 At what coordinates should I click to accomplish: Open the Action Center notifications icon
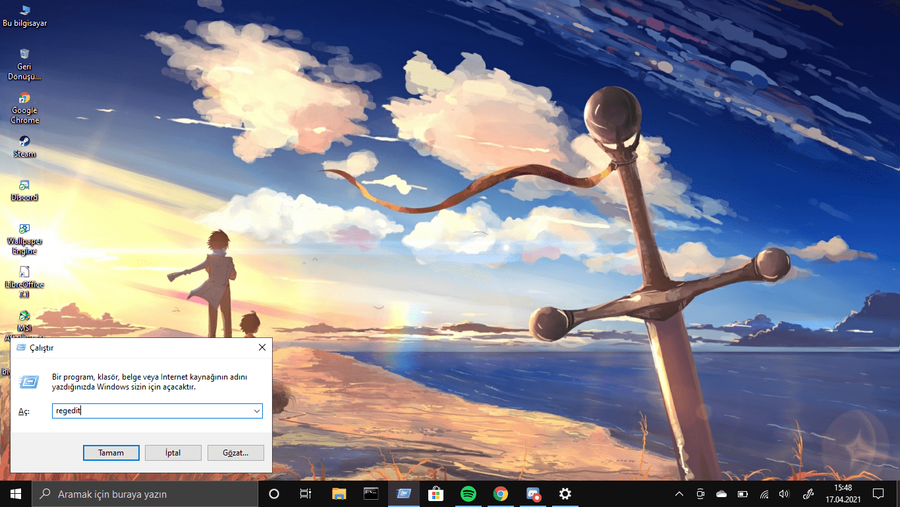[x=878, y=494]
